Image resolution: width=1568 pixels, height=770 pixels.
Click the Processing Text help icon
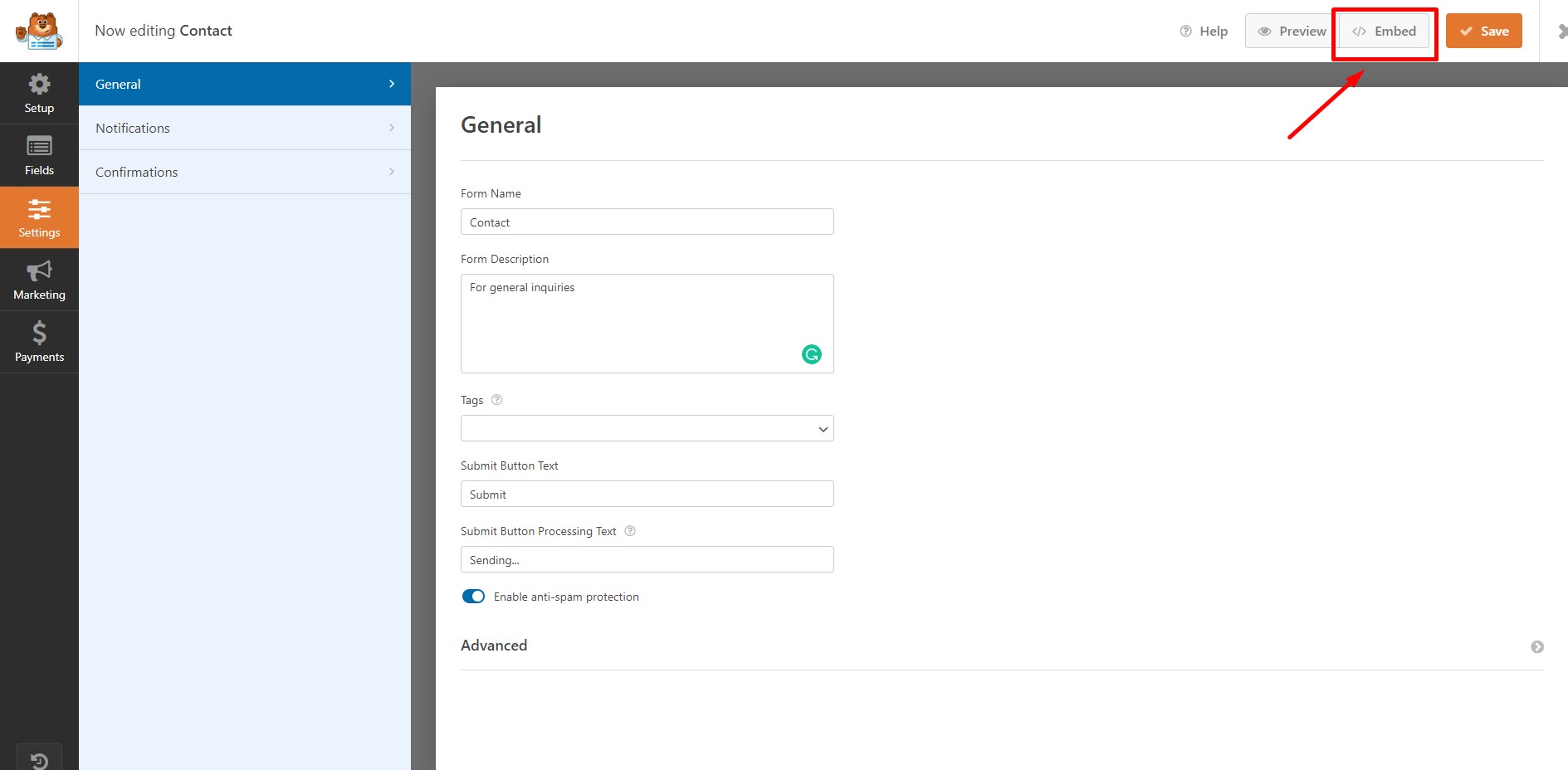point(630,530)
